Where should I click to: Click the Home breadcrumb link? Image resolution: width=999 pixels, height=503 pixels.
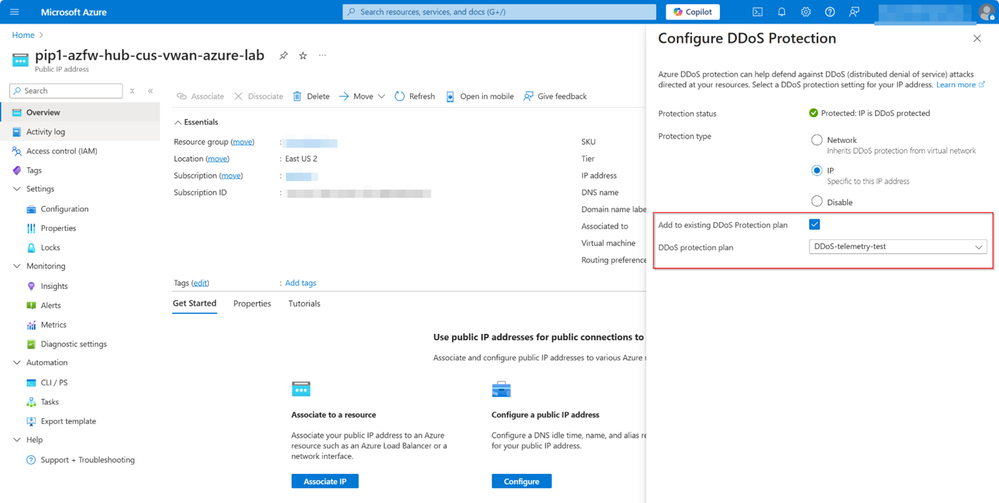(x=24, y=35)
